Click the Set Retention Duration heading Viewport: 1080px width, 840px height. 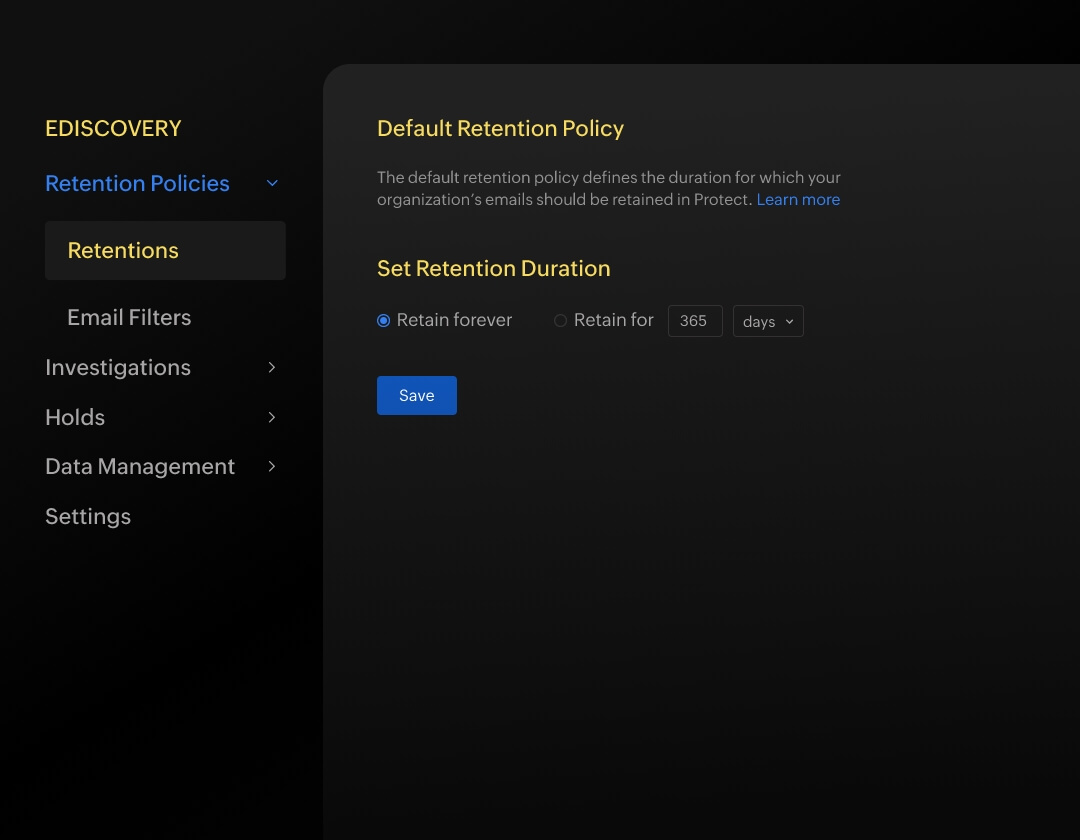[493, 269]
